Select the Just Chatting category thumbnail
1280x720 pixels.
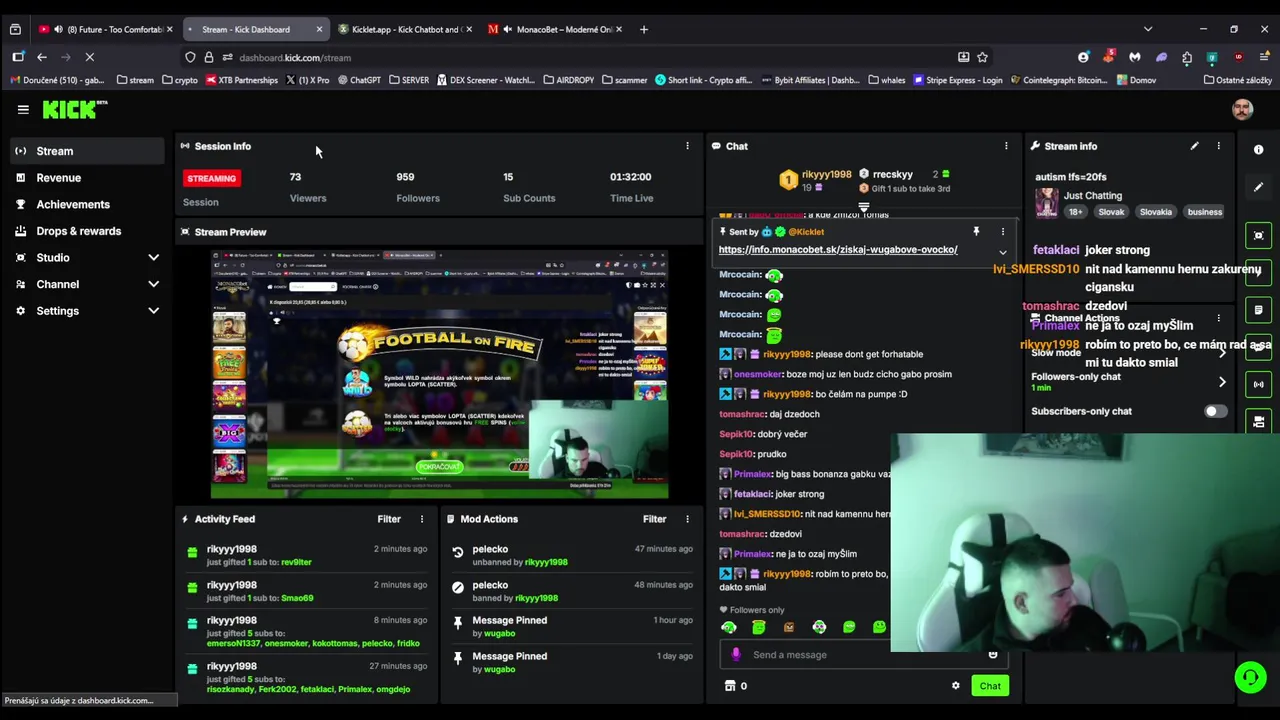[x=1046, y=202]
